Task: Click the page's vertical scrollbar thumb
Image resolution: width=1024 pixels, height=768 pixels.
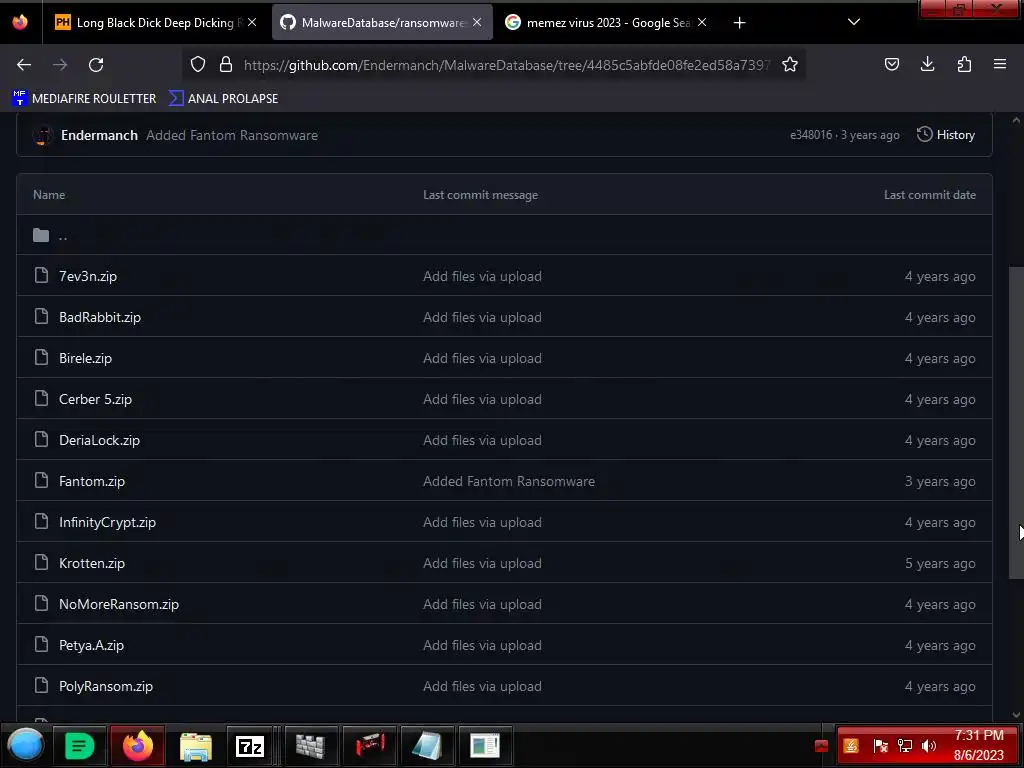Action: coord(1016,423)
